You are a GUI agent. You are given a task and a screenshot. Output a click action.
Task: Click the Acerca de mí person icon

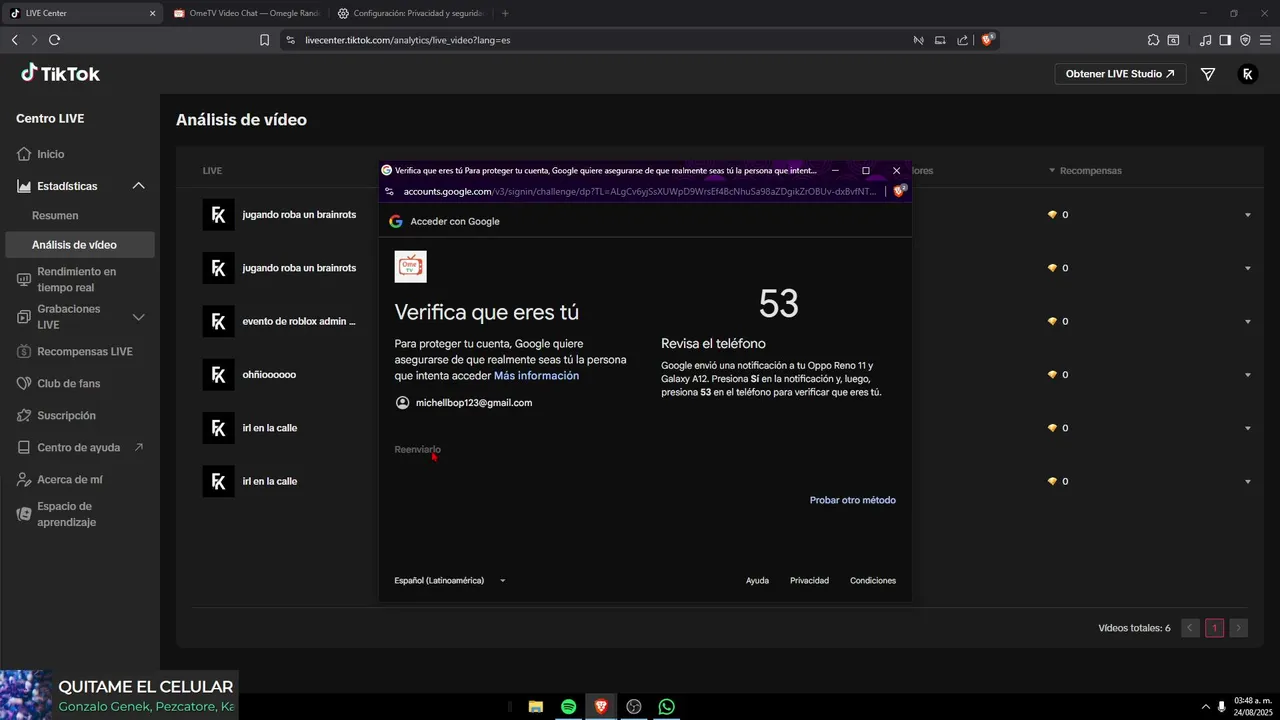coord(25,479)
